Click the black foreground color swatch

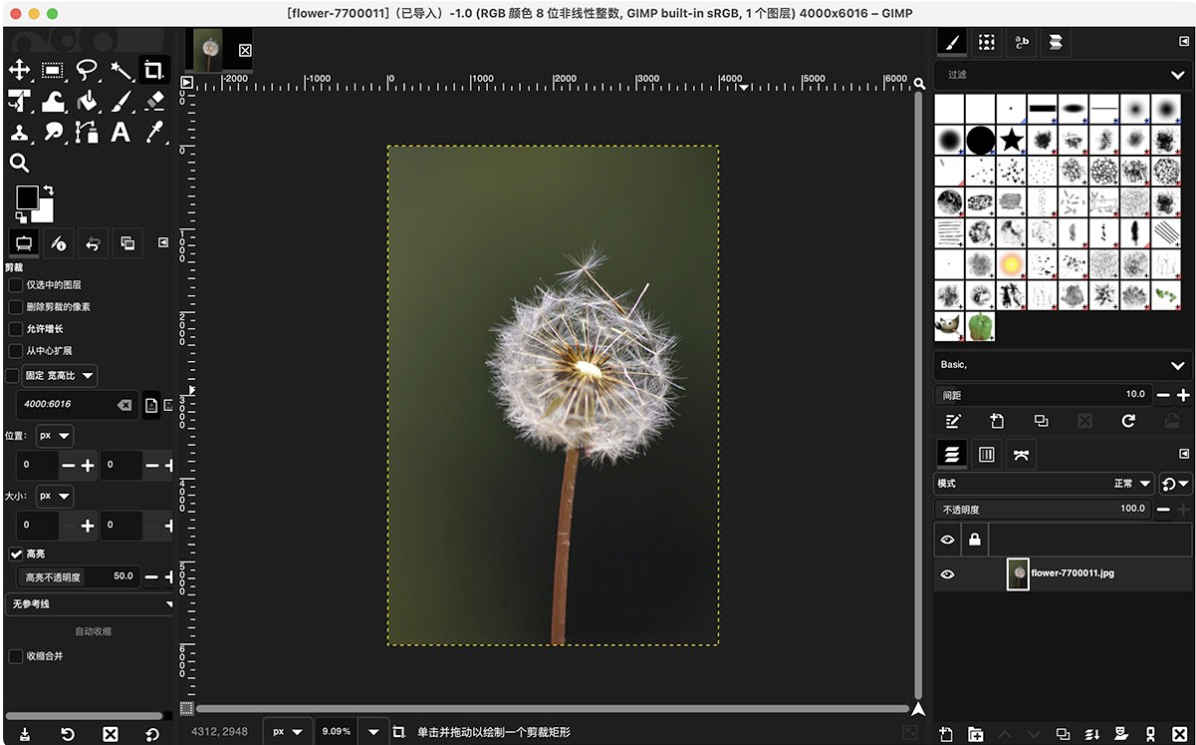point(26,197)
